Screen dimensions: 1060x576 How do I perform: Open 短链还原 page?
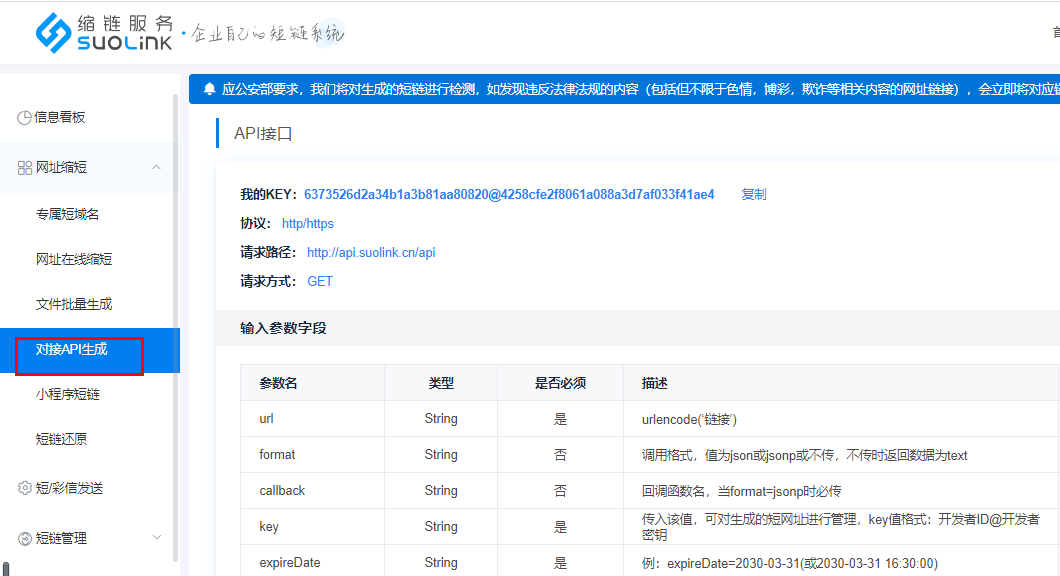(62, 439)
